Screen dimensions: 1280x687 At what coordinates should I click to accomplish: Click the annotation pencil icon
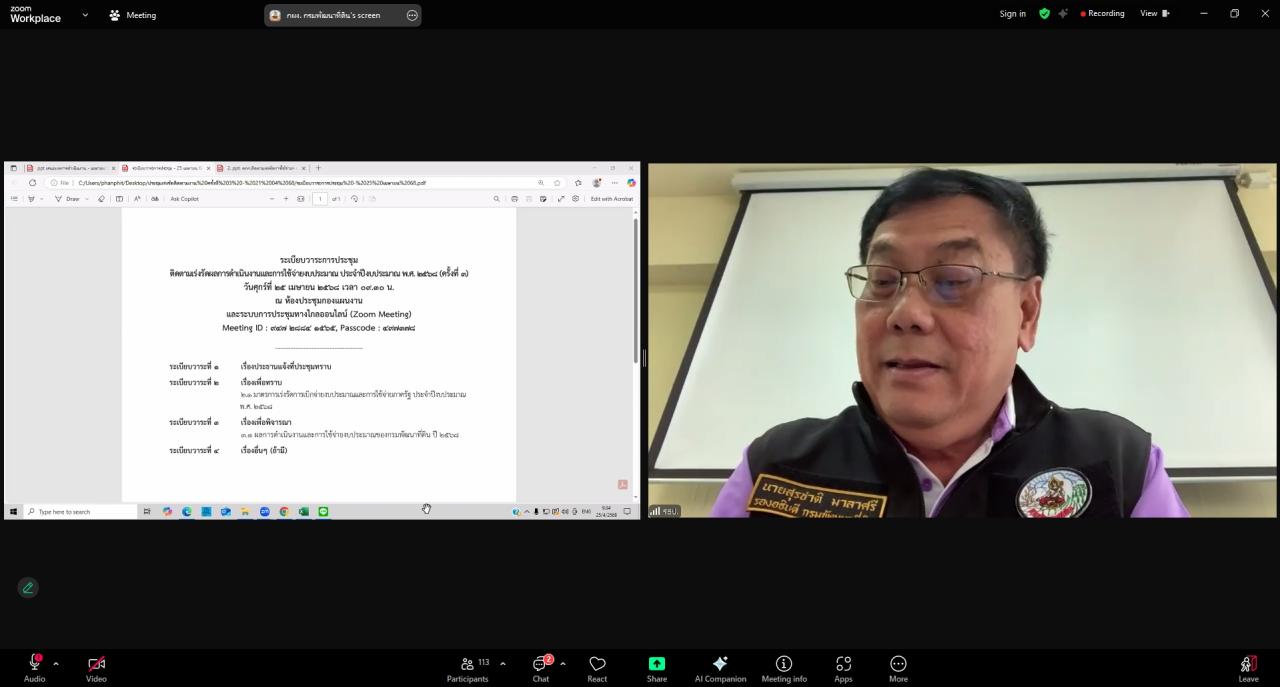pyautogui.click(x=28, y=588)
